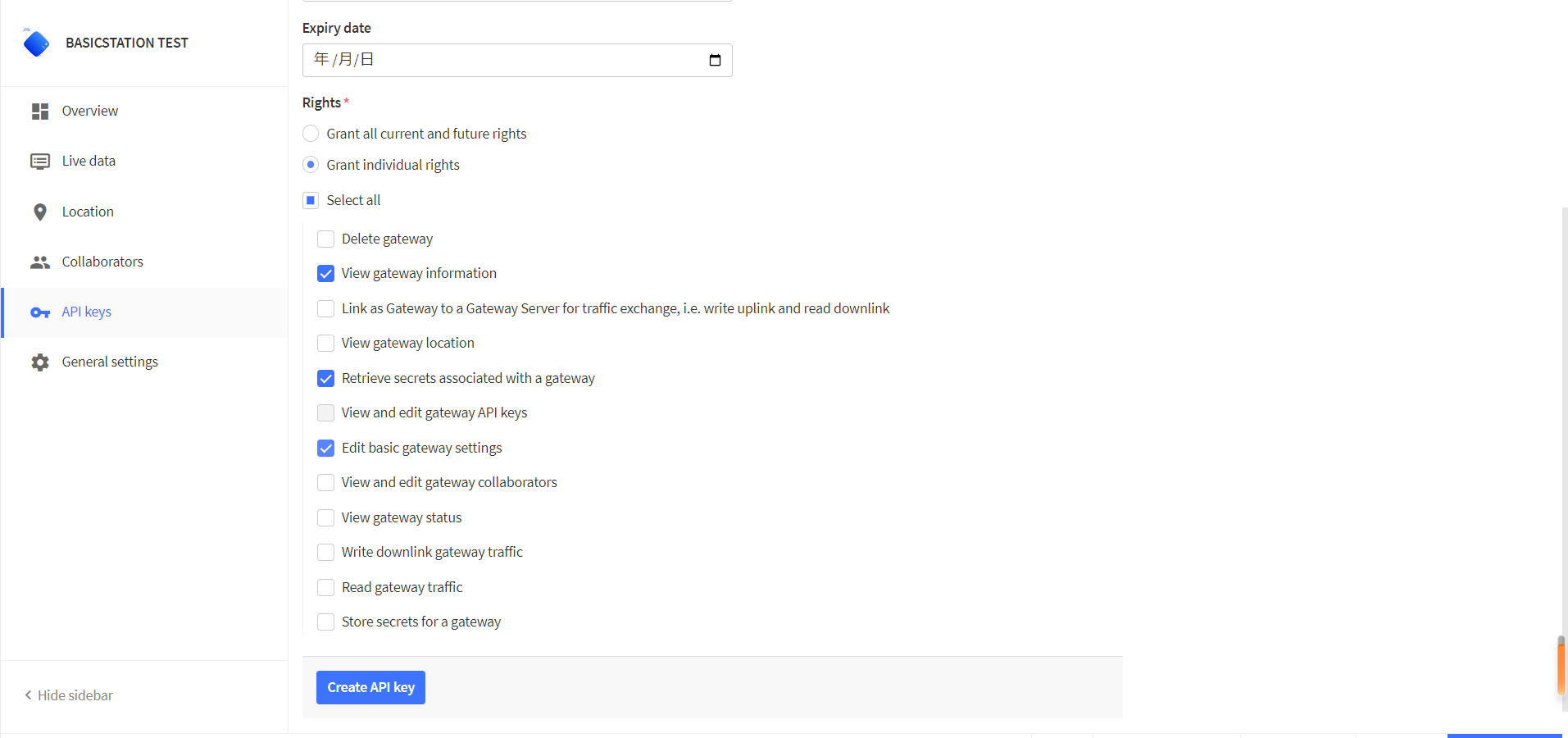Click the Overview dashboard icon

pos(39,112)
